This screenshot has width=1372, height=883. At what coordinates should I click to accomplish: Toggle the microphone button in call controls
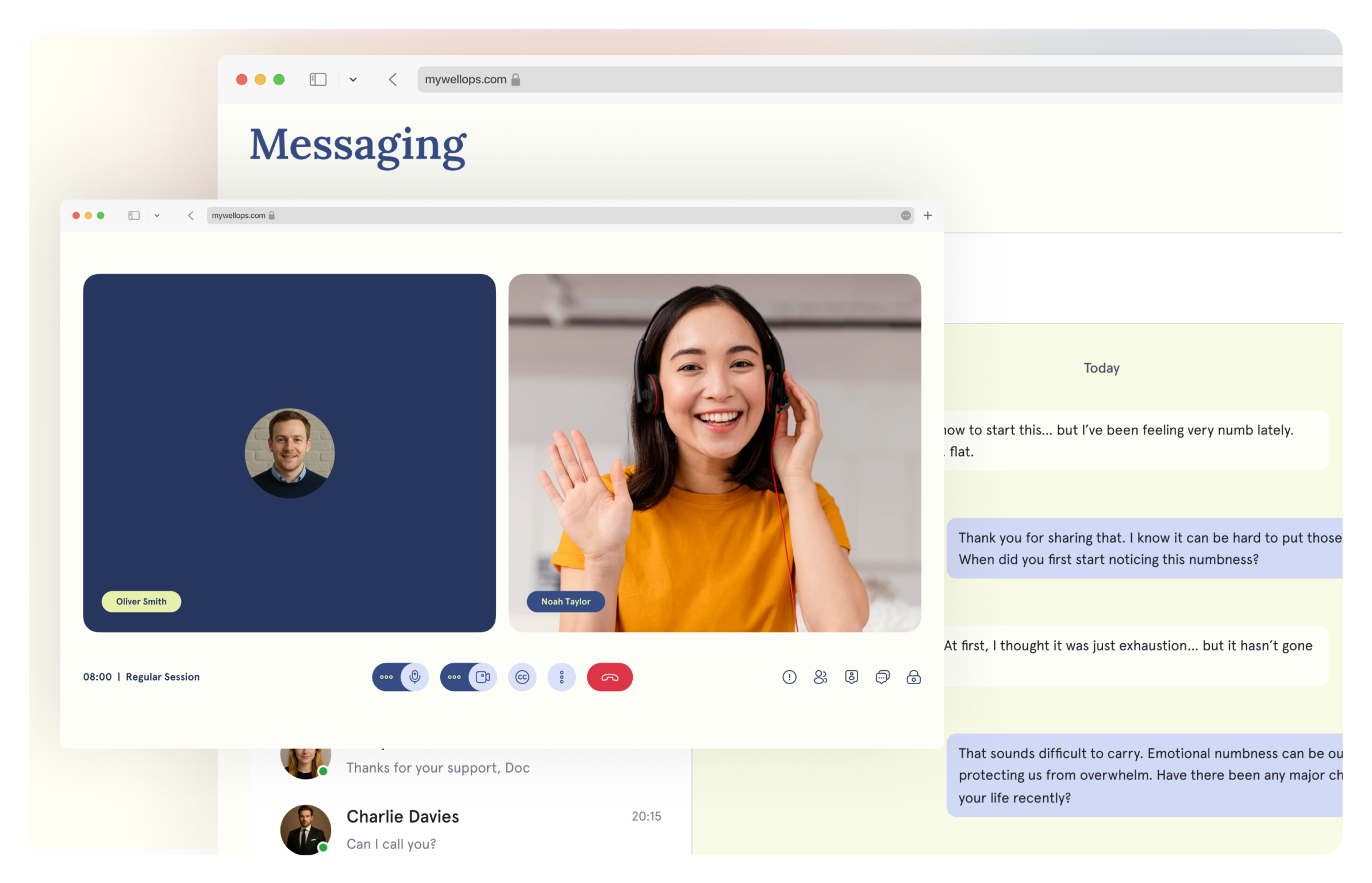(414, 677)
